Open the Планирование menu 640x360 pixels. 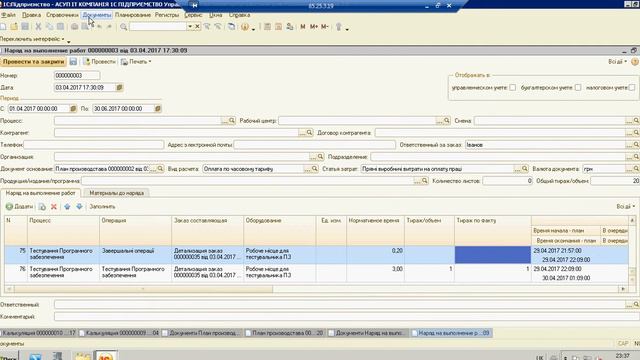click(x=133, y=15)
